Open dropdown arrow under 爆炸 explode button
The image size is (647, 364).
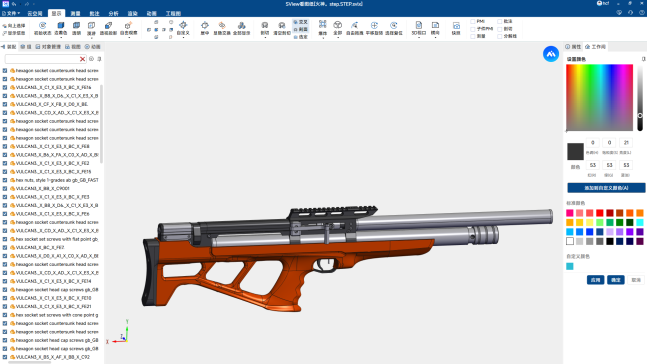point(323,38)
